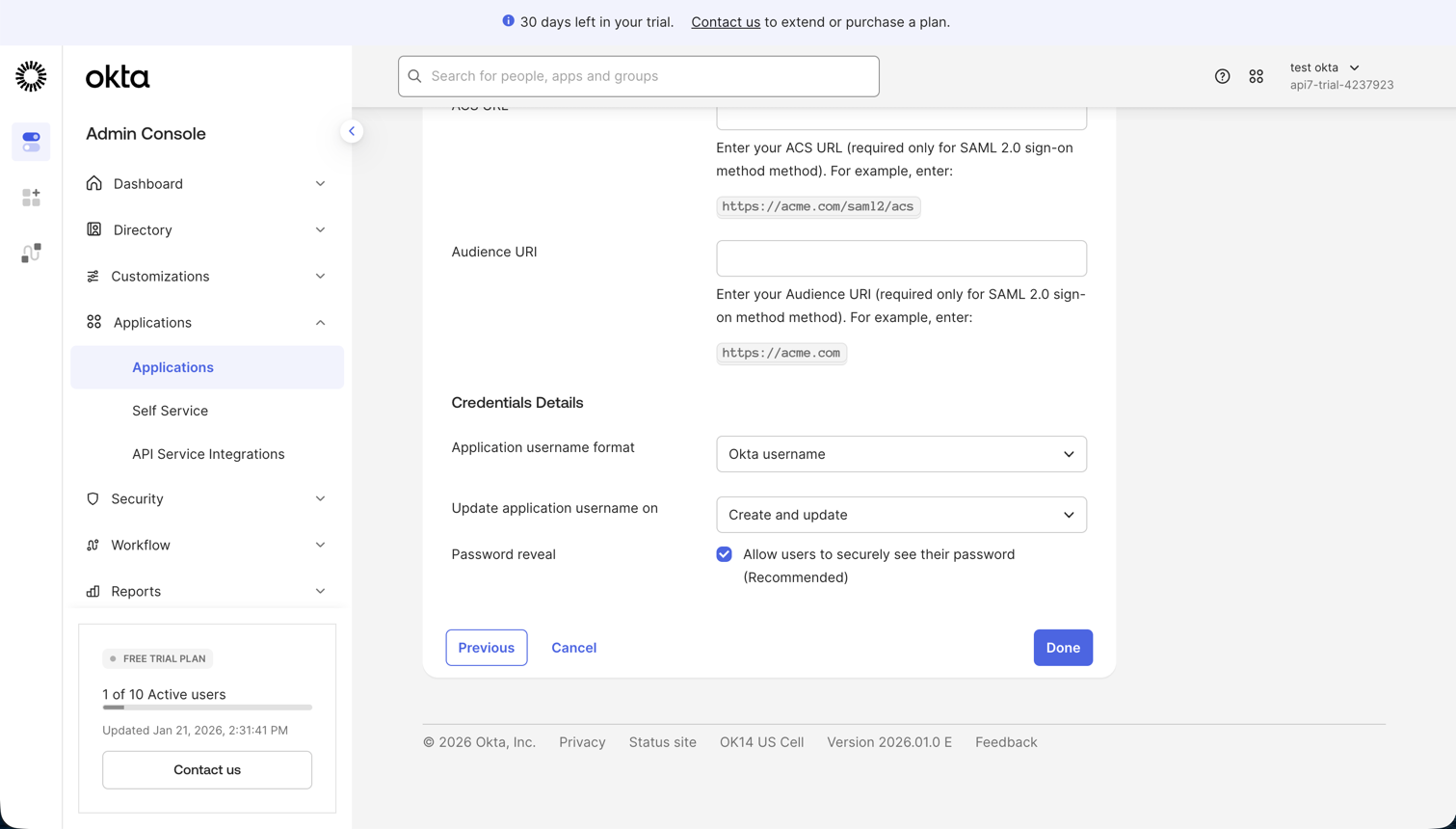Select the Dashboard home icon
Screen dimensions: 1456x829
pos(92,183)
